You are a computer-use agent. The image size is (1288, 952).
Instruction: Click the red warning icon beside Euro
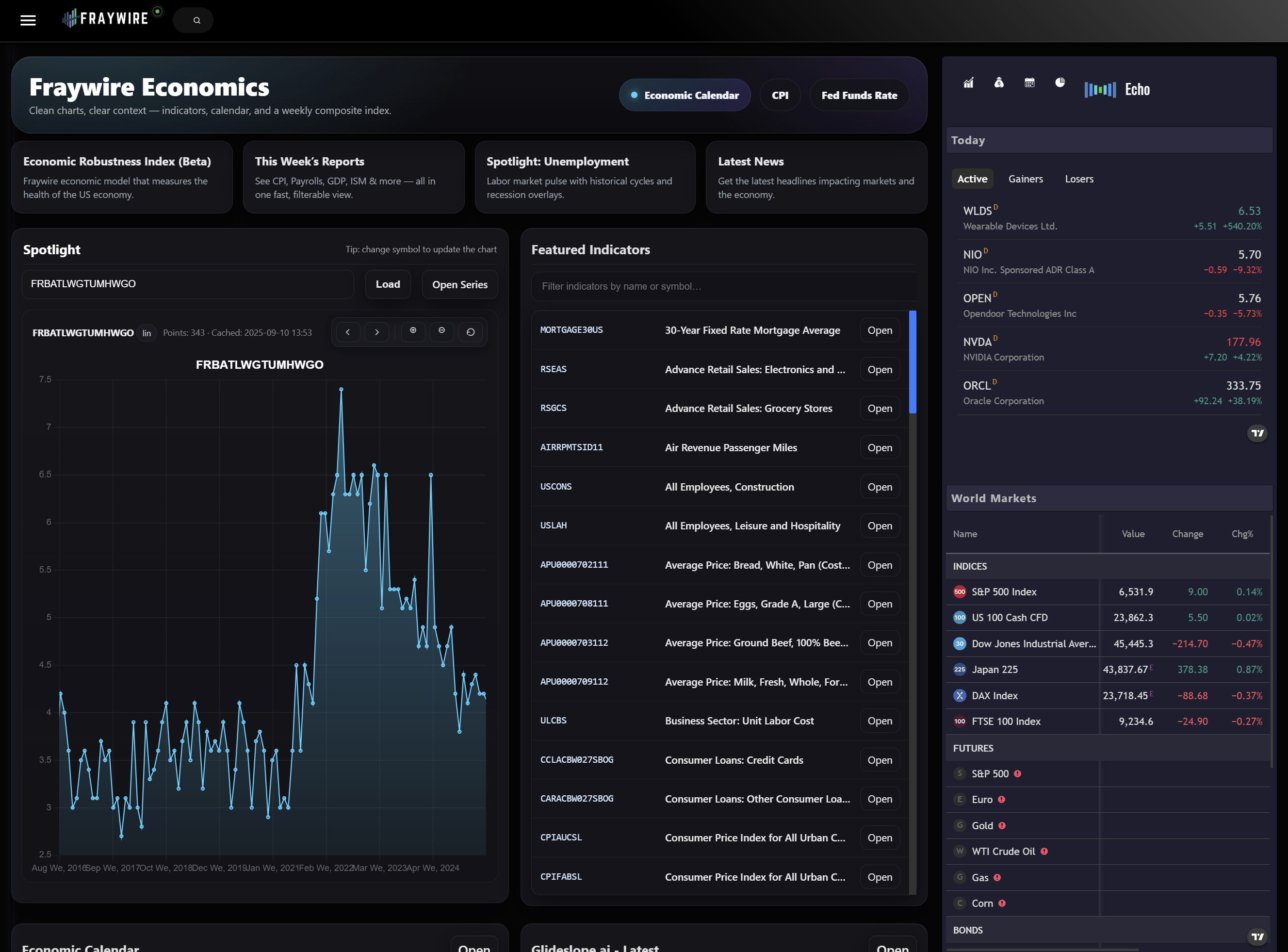click(1002, 800)
